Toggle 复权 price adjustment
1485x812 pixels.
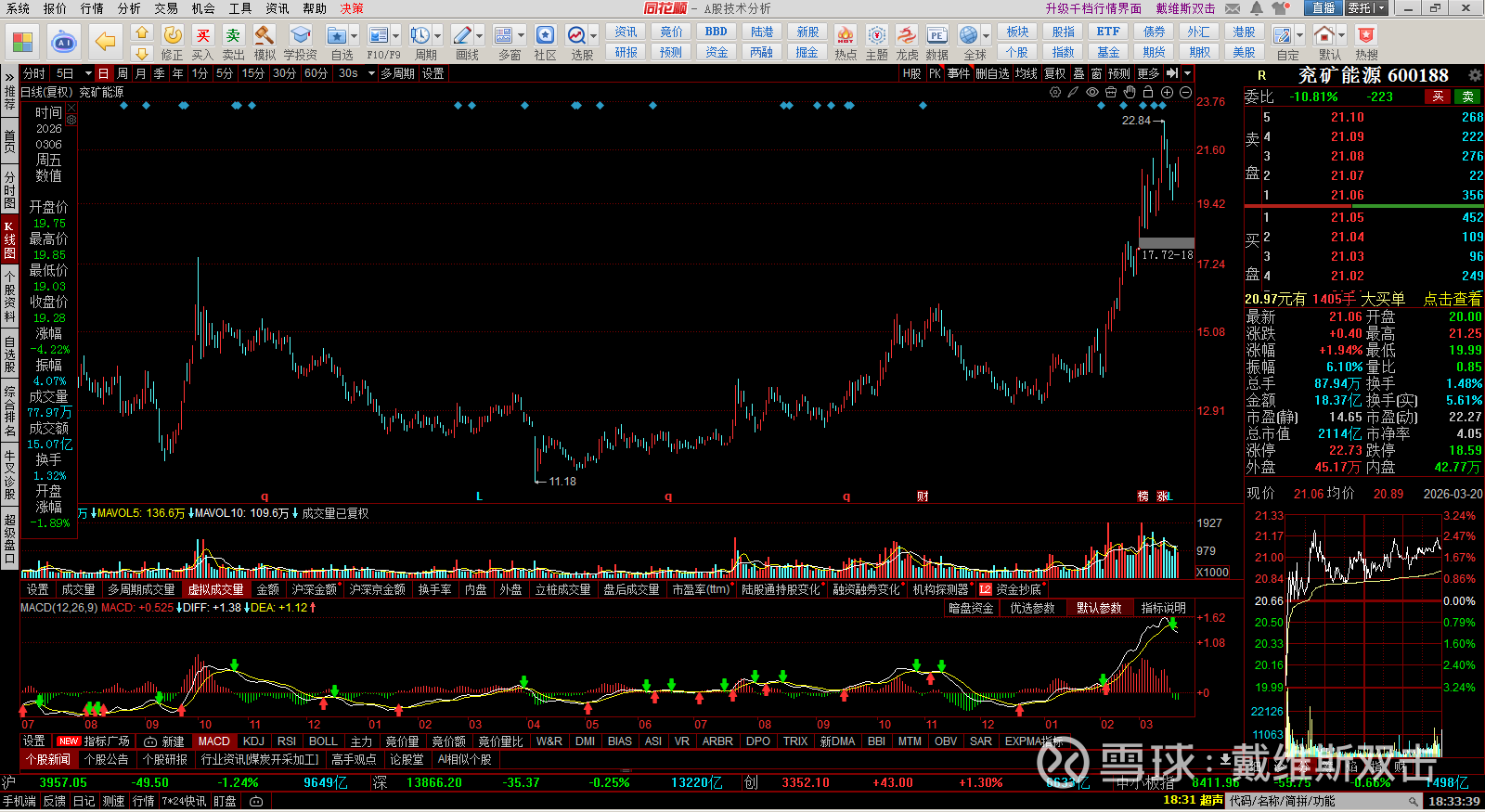click(1055, 73)
